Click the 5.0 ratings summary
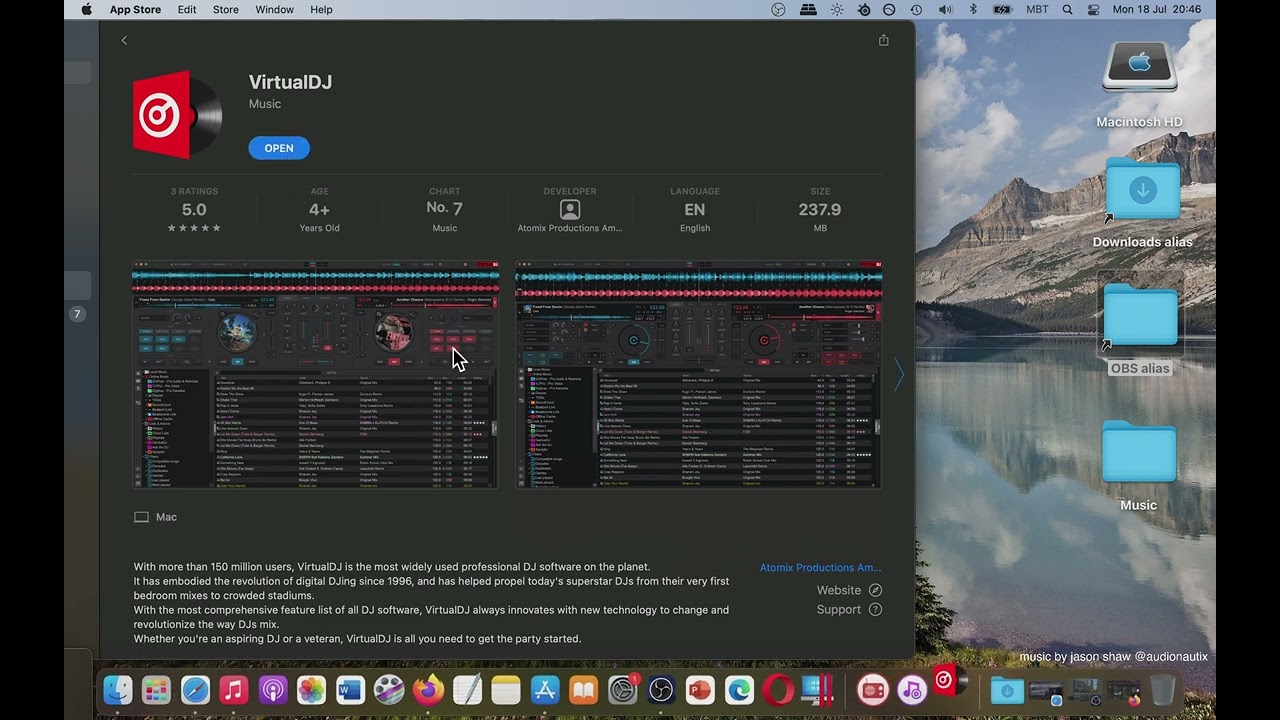The width and height of the screenshot is (1280, 720). (x=194, y=210)
